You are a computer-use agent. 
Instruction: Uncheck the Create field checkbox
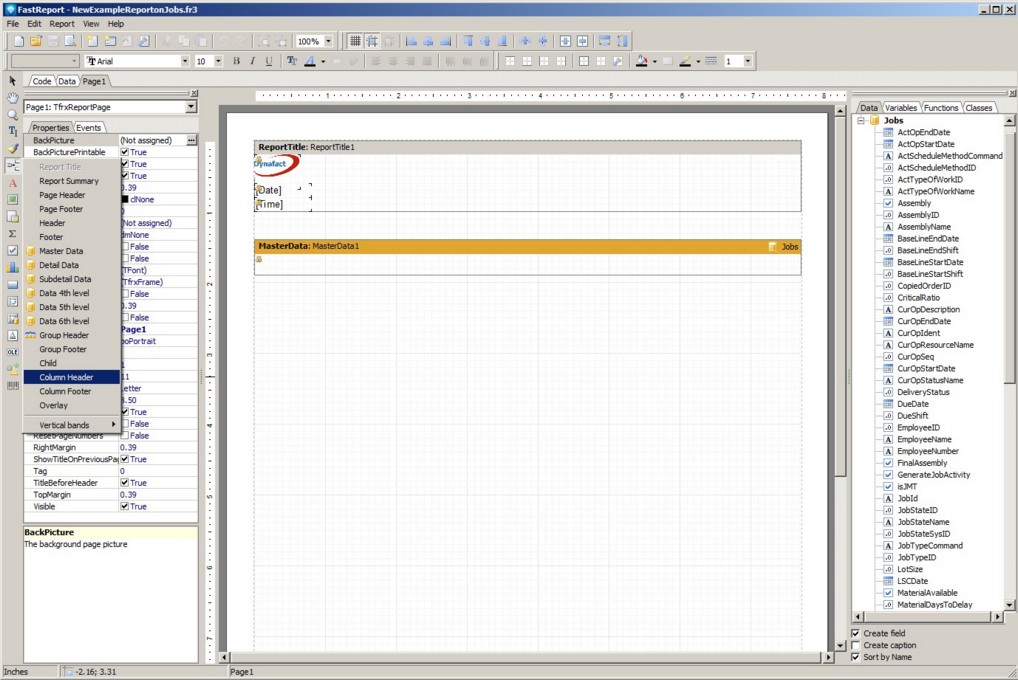click(855, 633)
